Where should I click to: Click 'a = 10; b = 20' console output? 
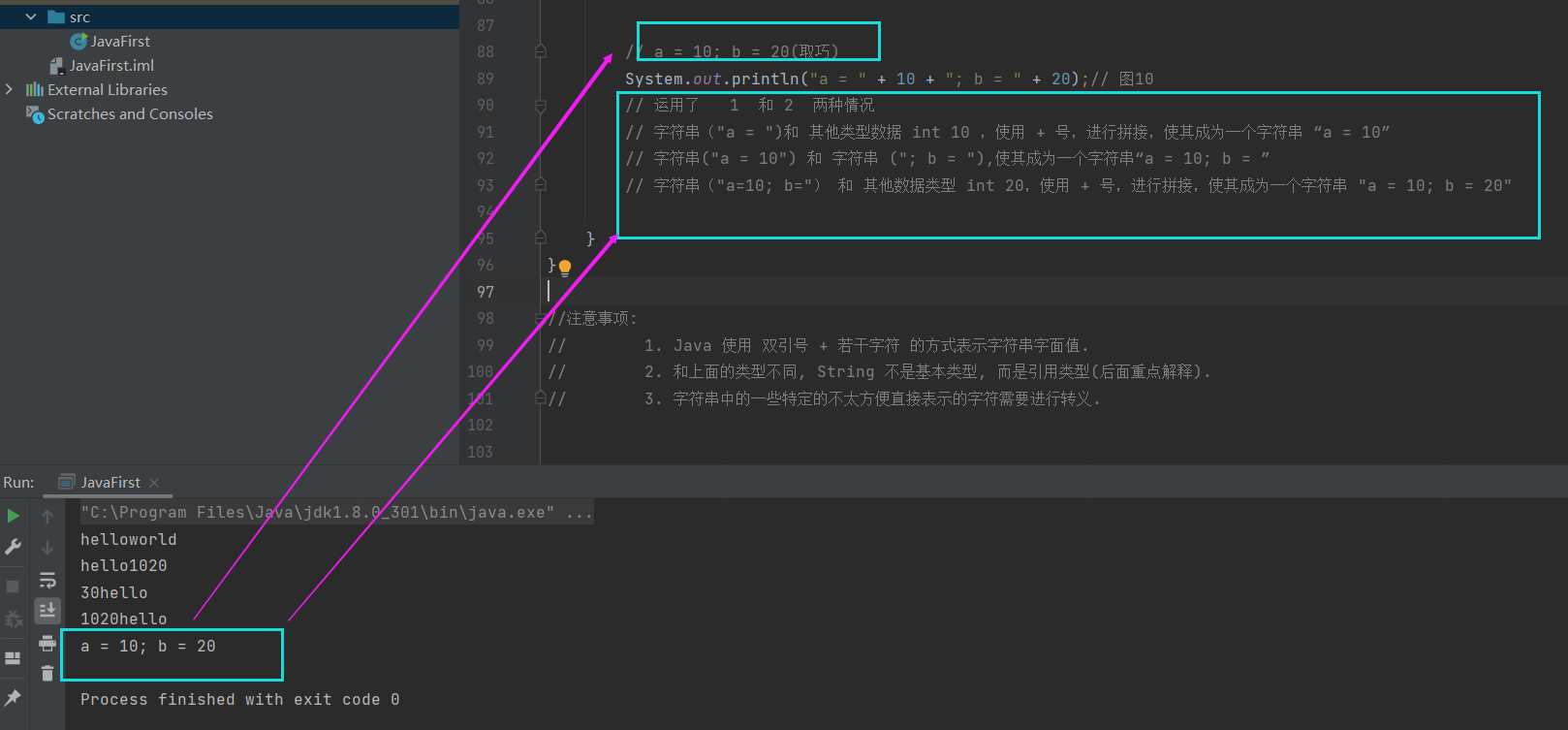147,646
